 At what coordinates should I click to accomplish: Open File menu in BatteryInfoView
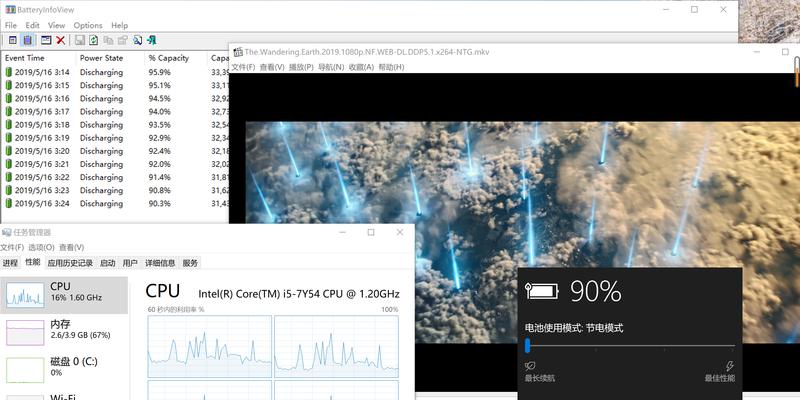(11, 25)
